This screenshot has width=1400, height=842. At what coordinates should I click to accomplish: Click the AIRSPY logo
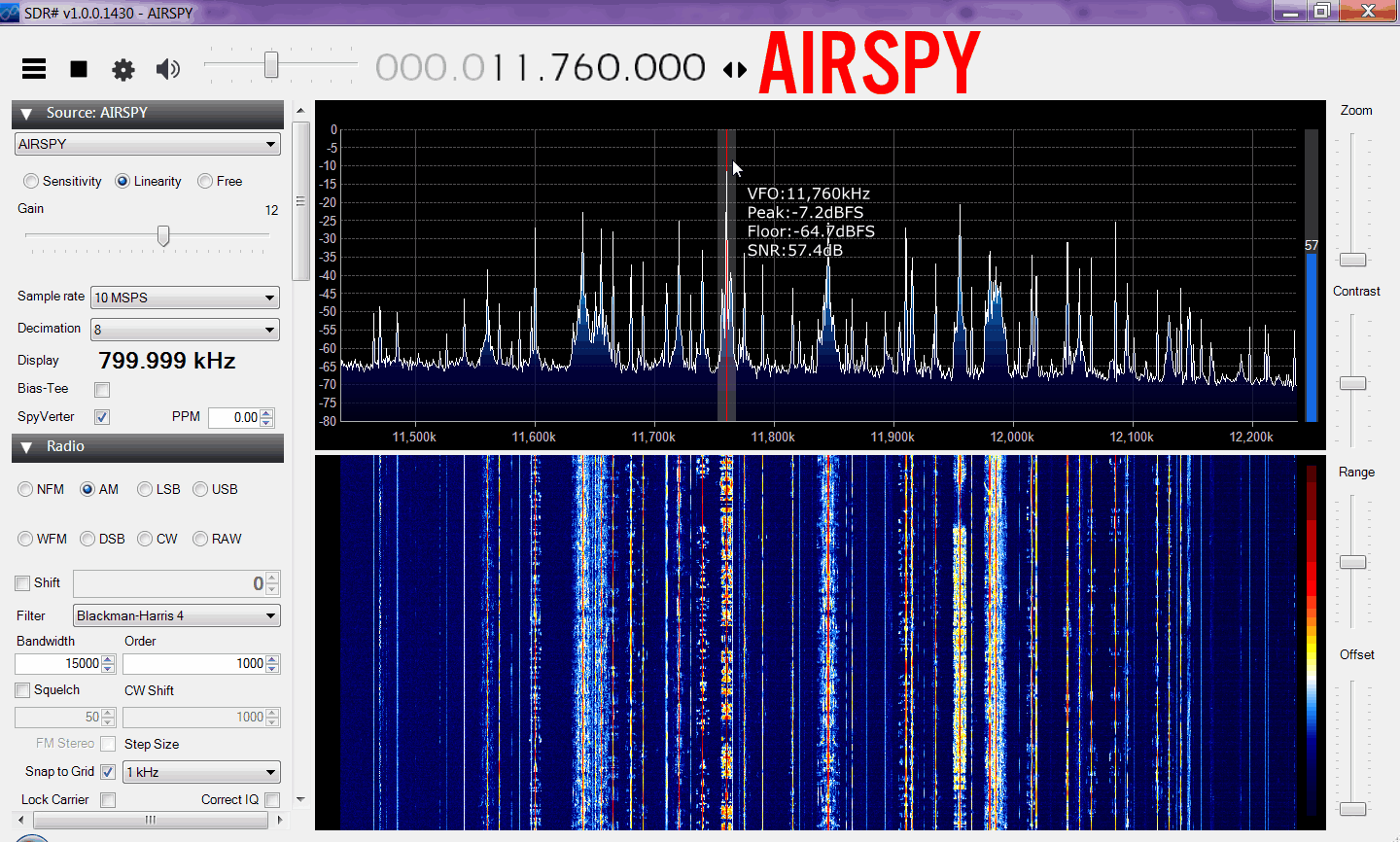pyautogui.click(x=869, y=63)
